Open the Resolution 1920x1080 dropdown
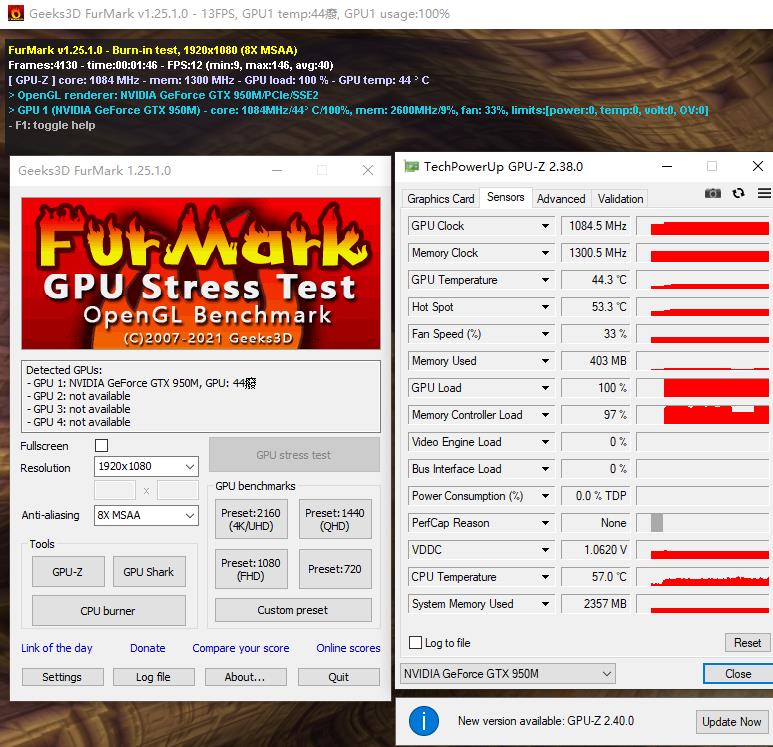The width and height of the screenshot is (773, 747). (146, 466)
